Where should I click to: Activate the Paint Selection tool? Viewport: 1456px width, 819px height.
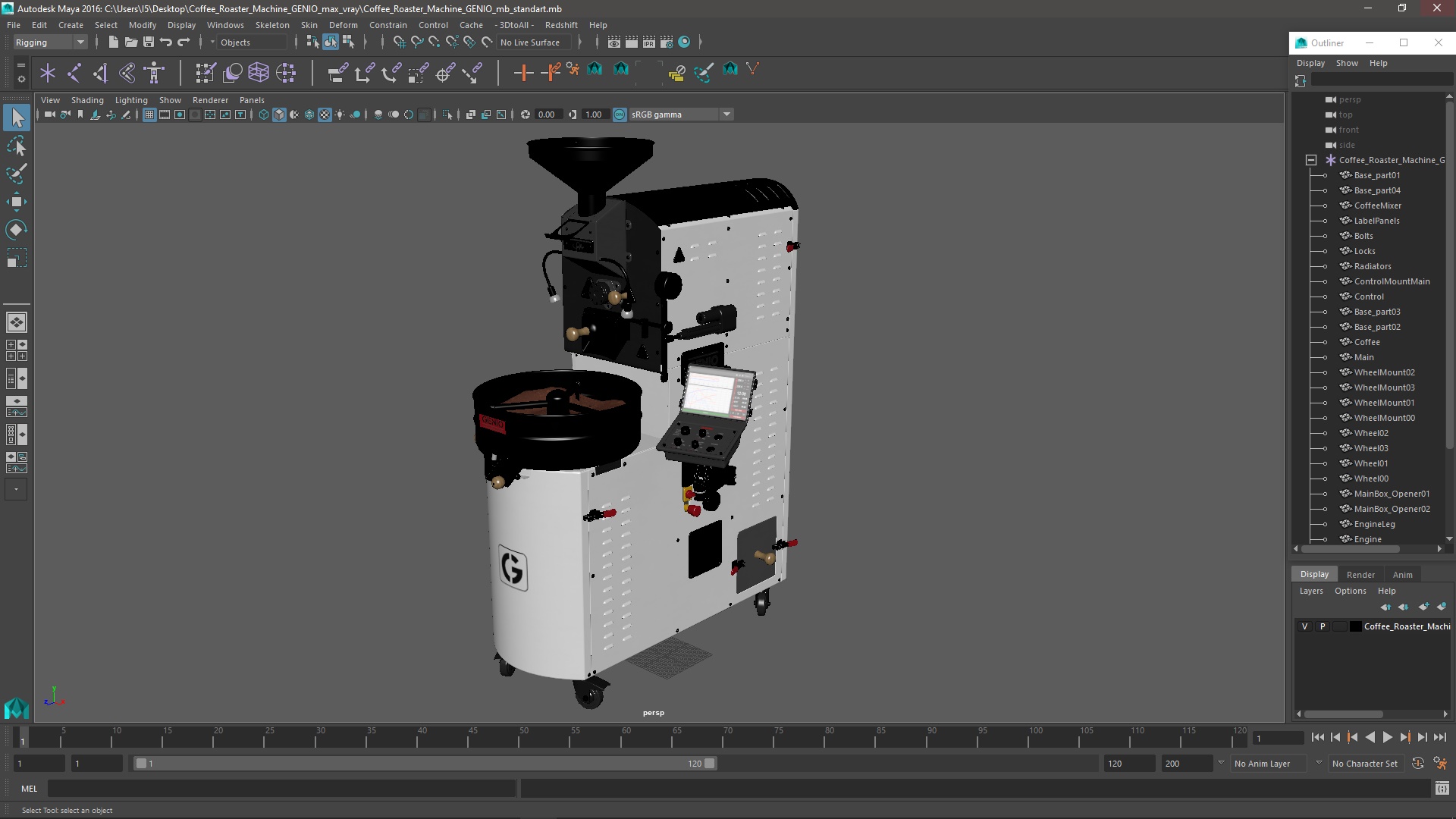tap(17, 174)
